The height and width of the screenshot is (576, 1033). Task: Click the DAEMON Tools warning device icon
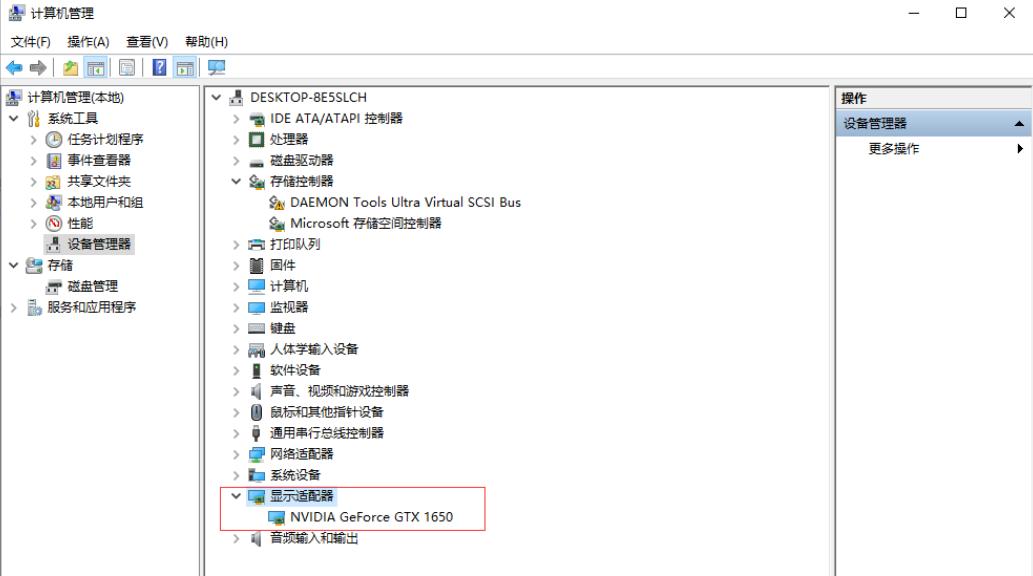pyautogui.click(x=277, y=203)
